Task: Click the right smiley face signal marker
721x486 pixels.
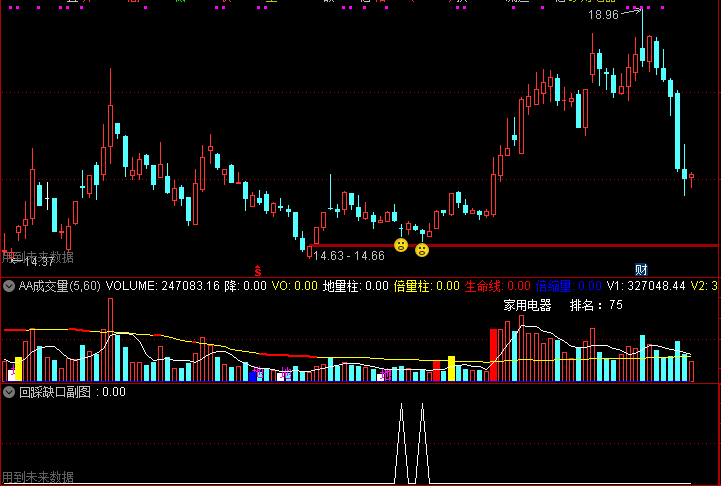Action: click(422, 250)
